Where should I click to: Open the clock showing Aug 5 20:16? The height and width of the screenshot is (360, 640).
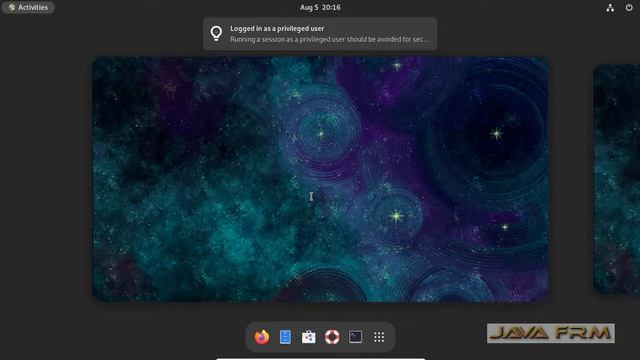(x=320, y=7)
